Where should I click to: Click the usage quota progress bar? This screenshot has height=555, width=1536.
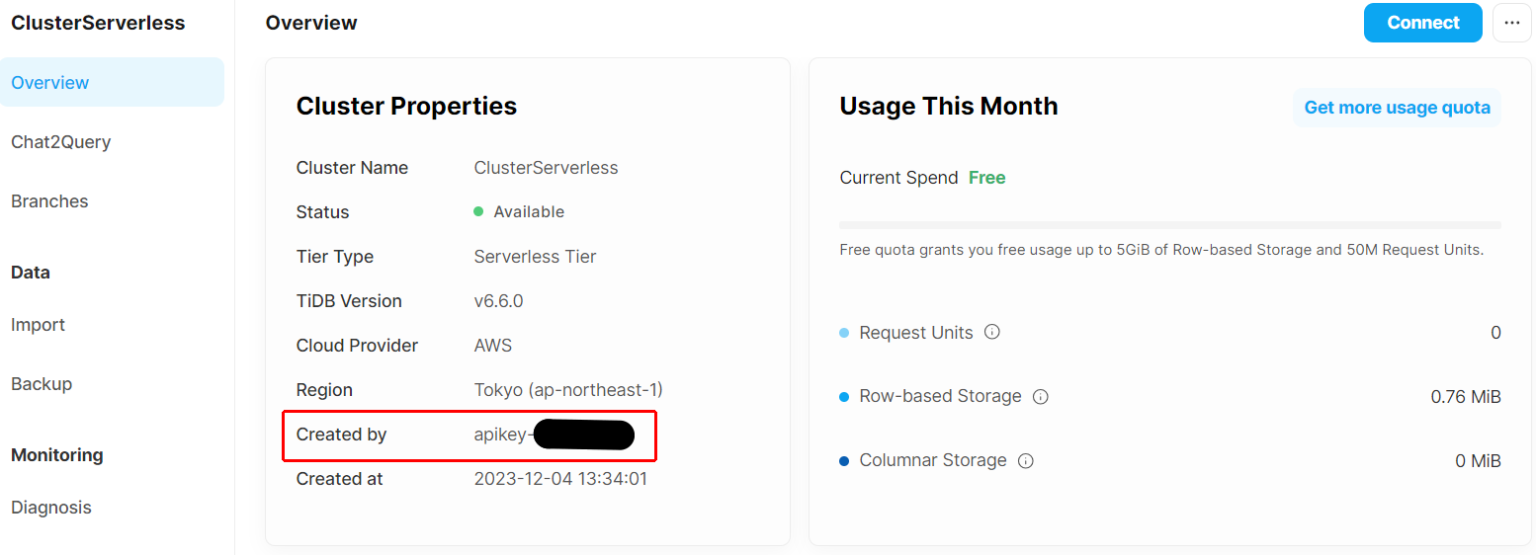tap(1170, 225)
